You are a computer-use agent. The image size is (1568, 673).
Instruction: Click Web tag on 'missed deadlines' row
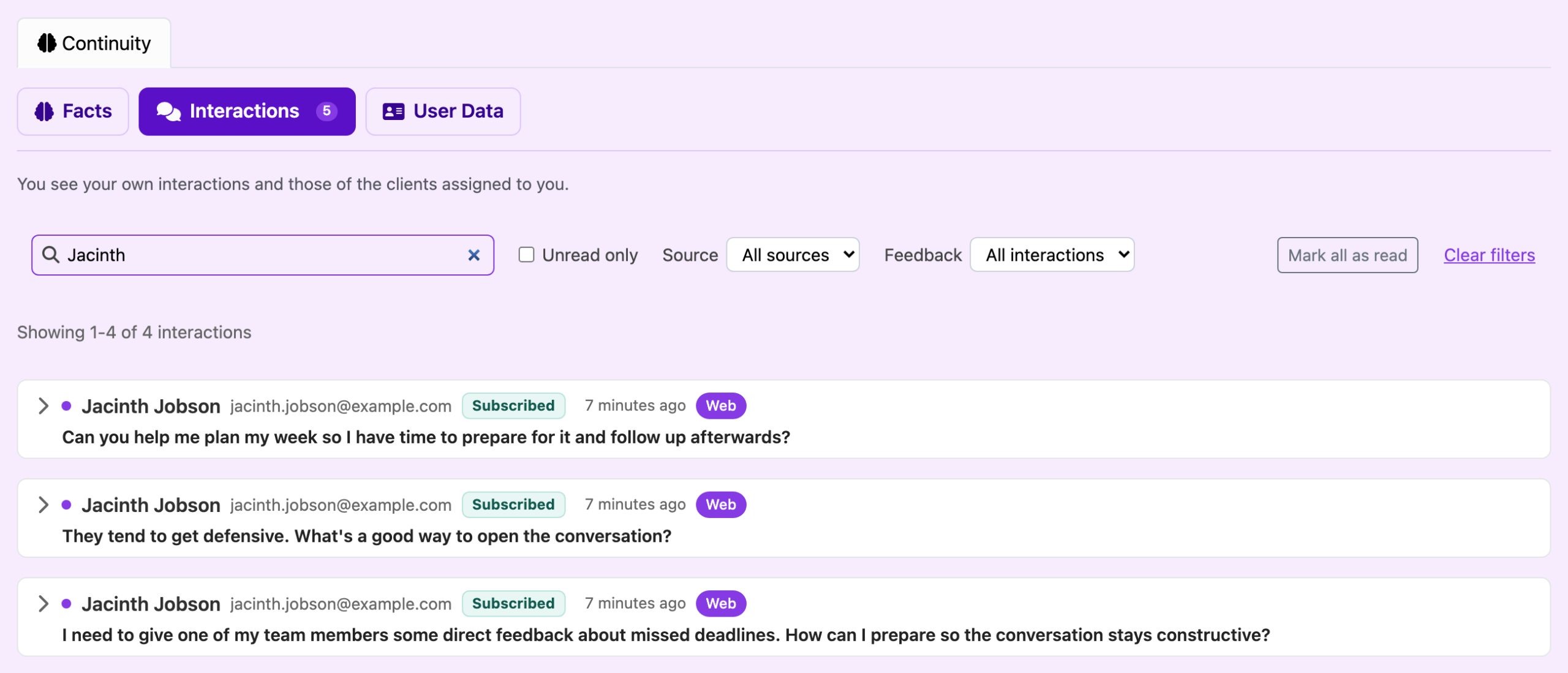point(720,603)
